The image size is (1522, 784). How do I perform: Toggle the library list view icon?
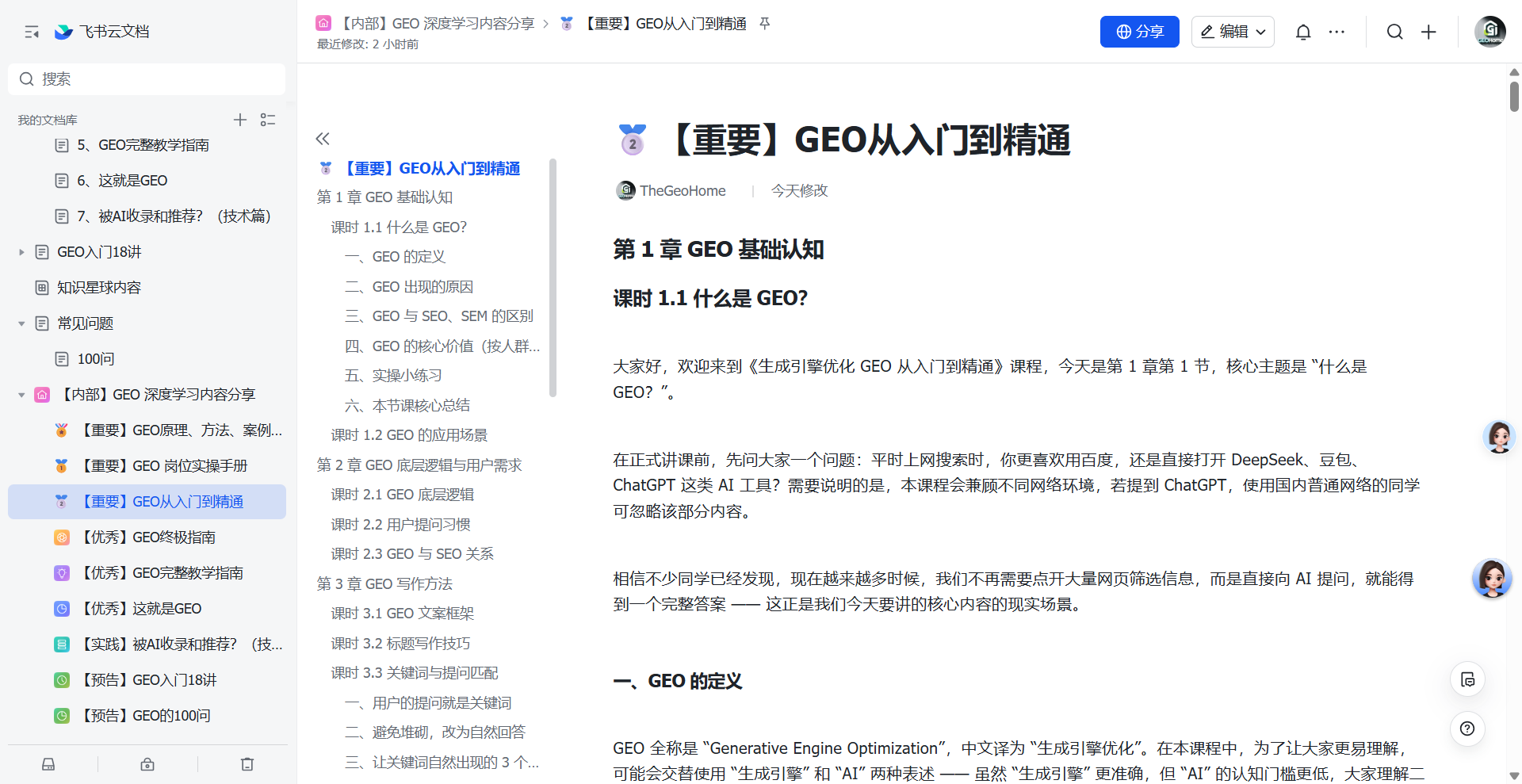[268, 120]
